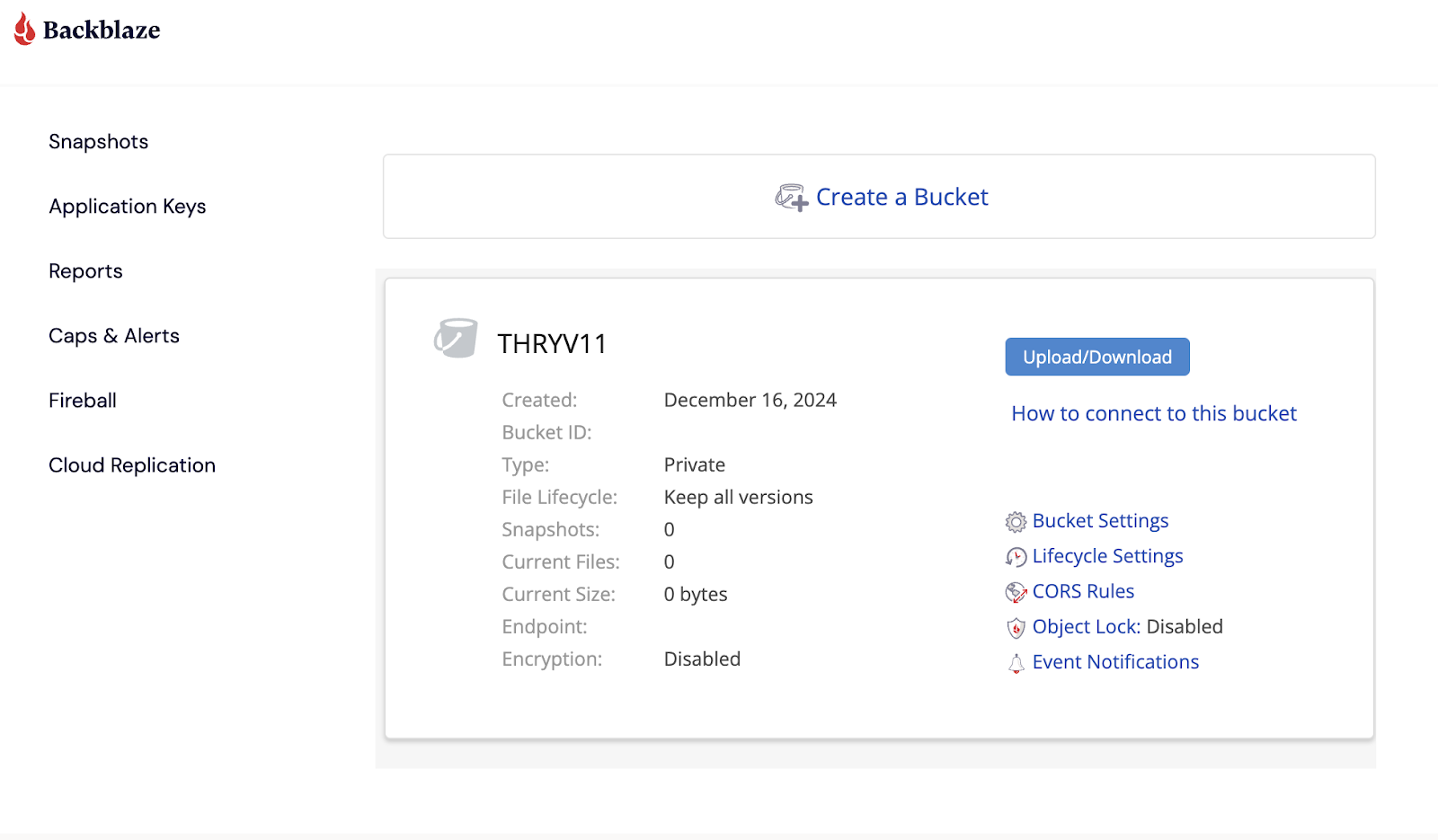Viewport: 1438px width, 840px height.
Task: Click the Create a Bucket icon
Action: [792, 197]
